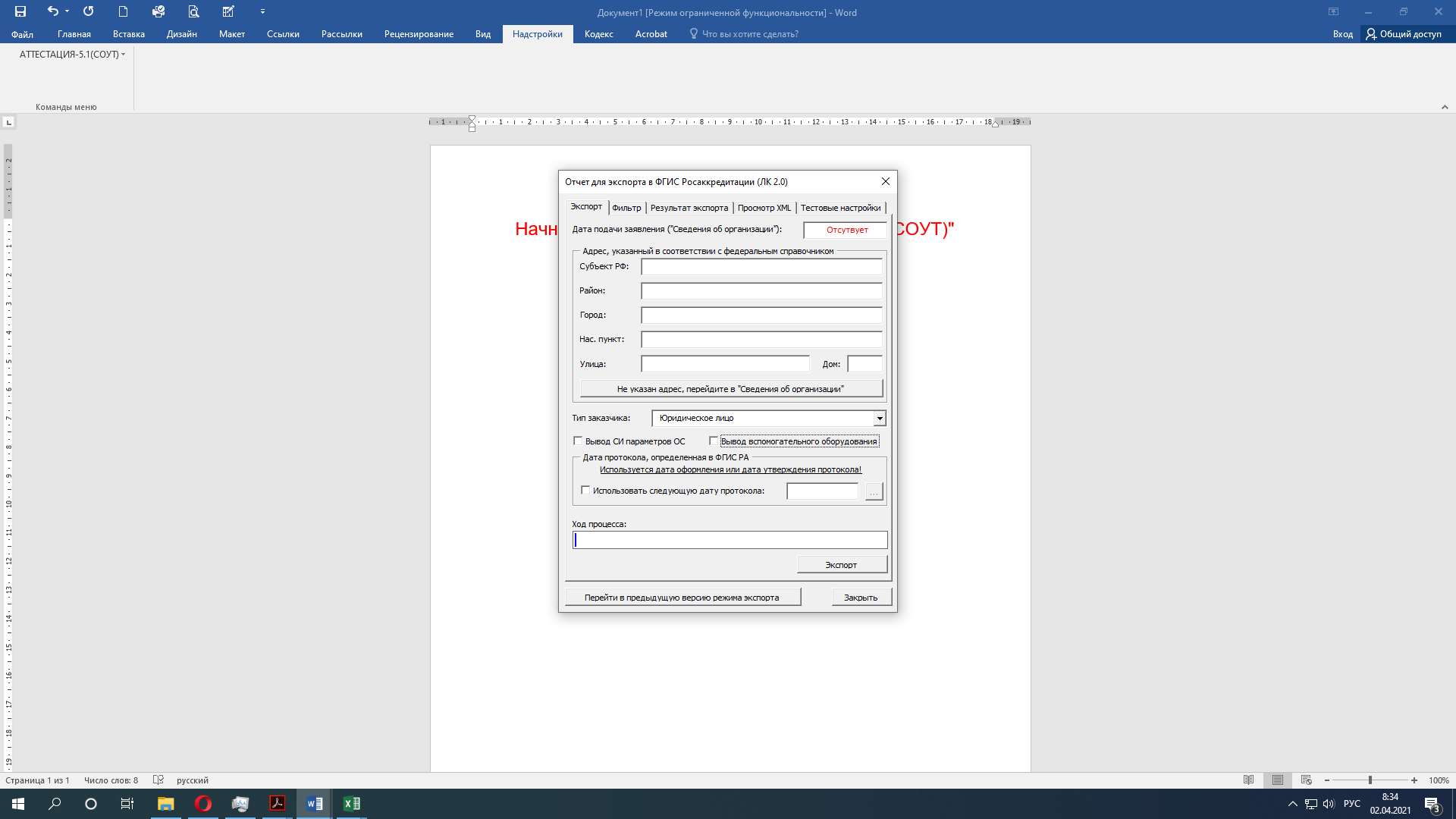Click the 'Что вы хотите сделать?' search box
The height and width of the screenshot is (819, 1456).
744,34
